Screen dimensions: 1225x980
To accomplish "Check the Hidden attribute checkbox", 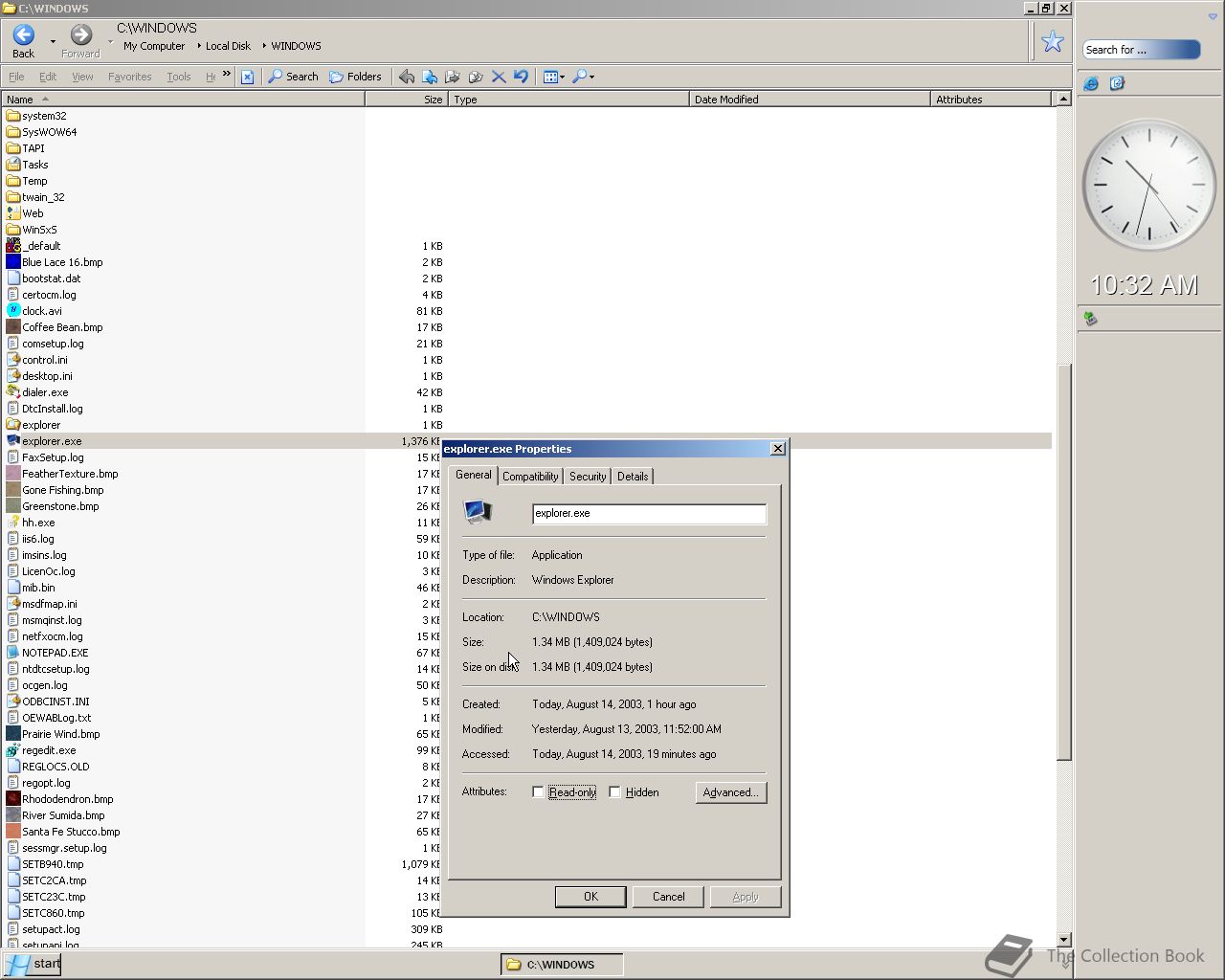I will pyautogui.click(x=614, y=792).
